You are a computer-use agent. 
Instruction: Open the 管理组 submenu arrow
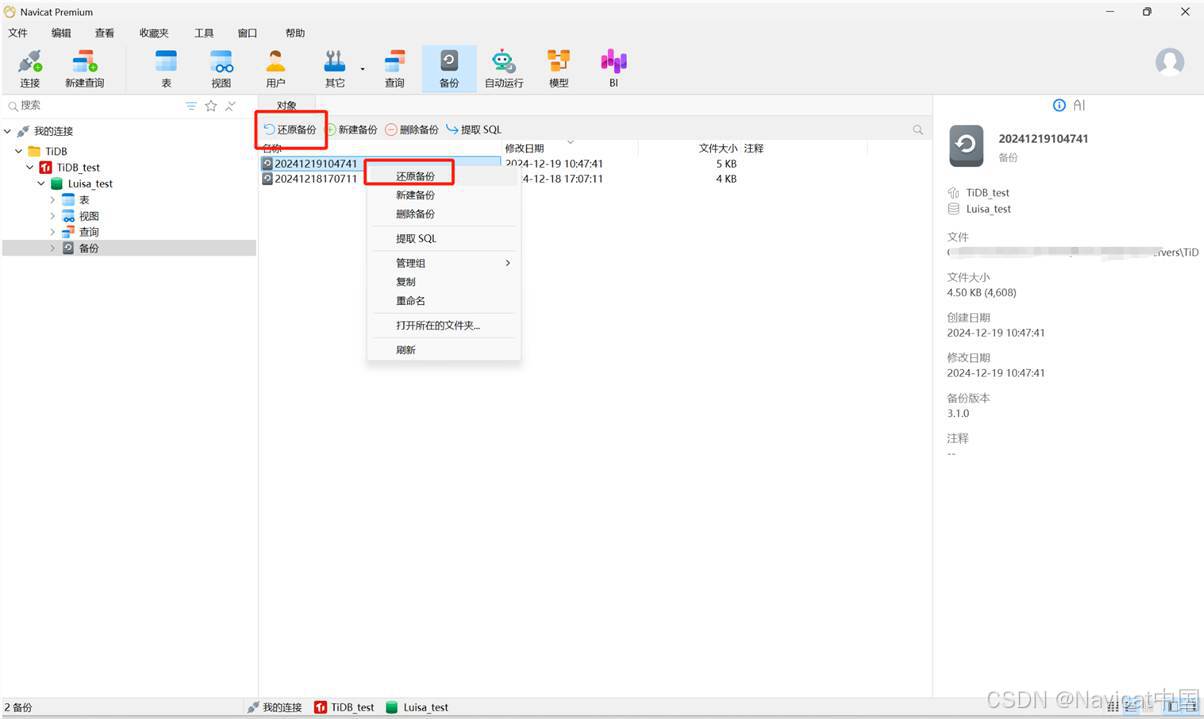[508, 263]
